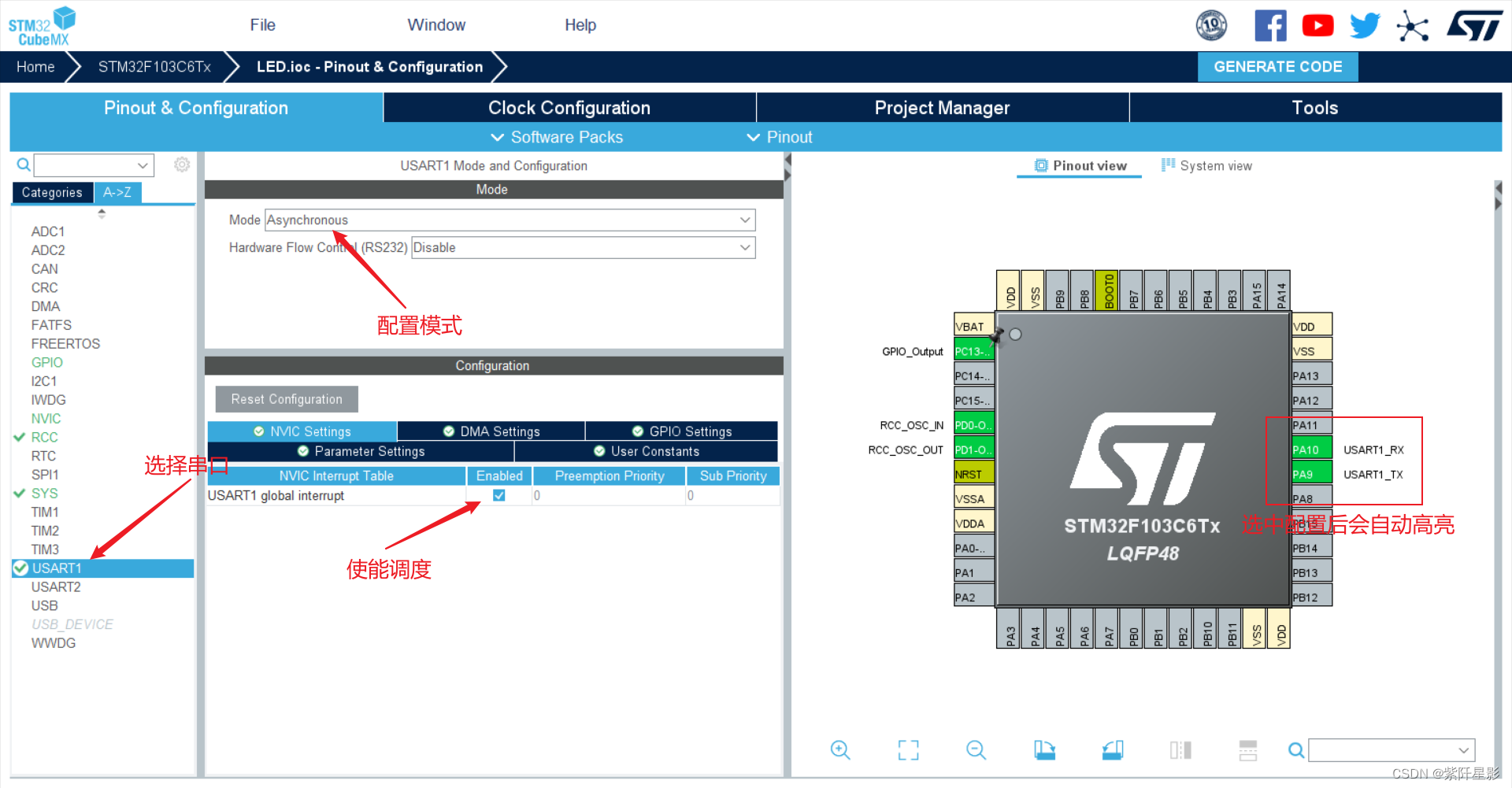Select the Categories list tab
Screen dimensions: 1512x788
click(52, 192)
